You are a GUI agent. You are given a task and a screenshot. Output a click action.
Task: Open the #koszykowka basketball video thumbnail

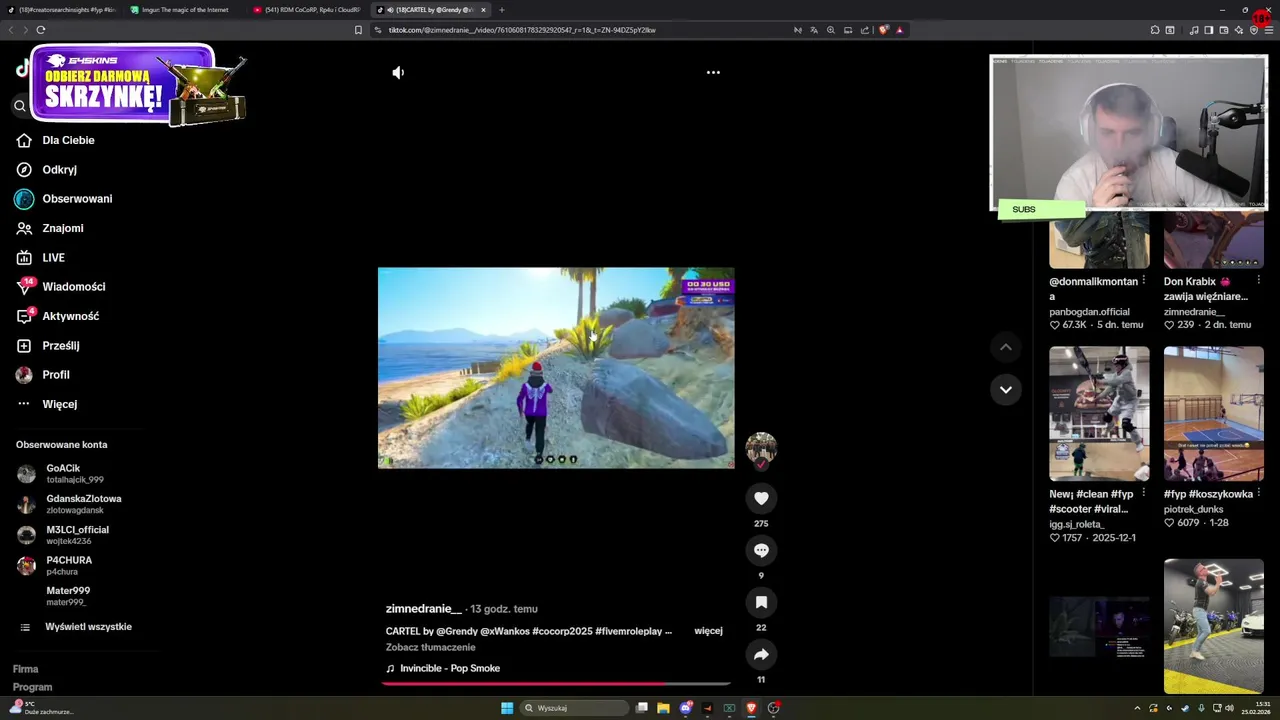click(1214, 414)
